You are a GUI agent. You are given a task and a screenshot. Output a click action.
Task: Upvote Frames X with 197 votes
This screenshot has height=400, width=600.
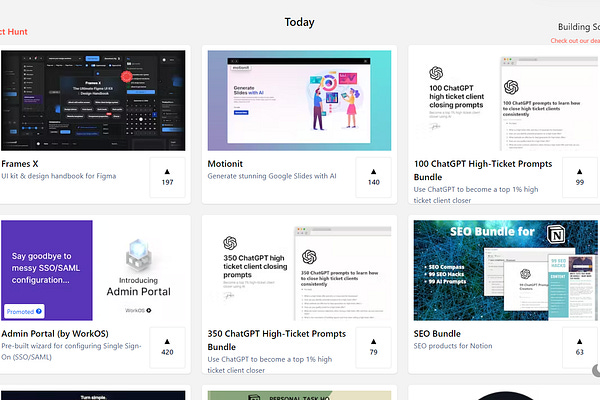tap(167, 177)
